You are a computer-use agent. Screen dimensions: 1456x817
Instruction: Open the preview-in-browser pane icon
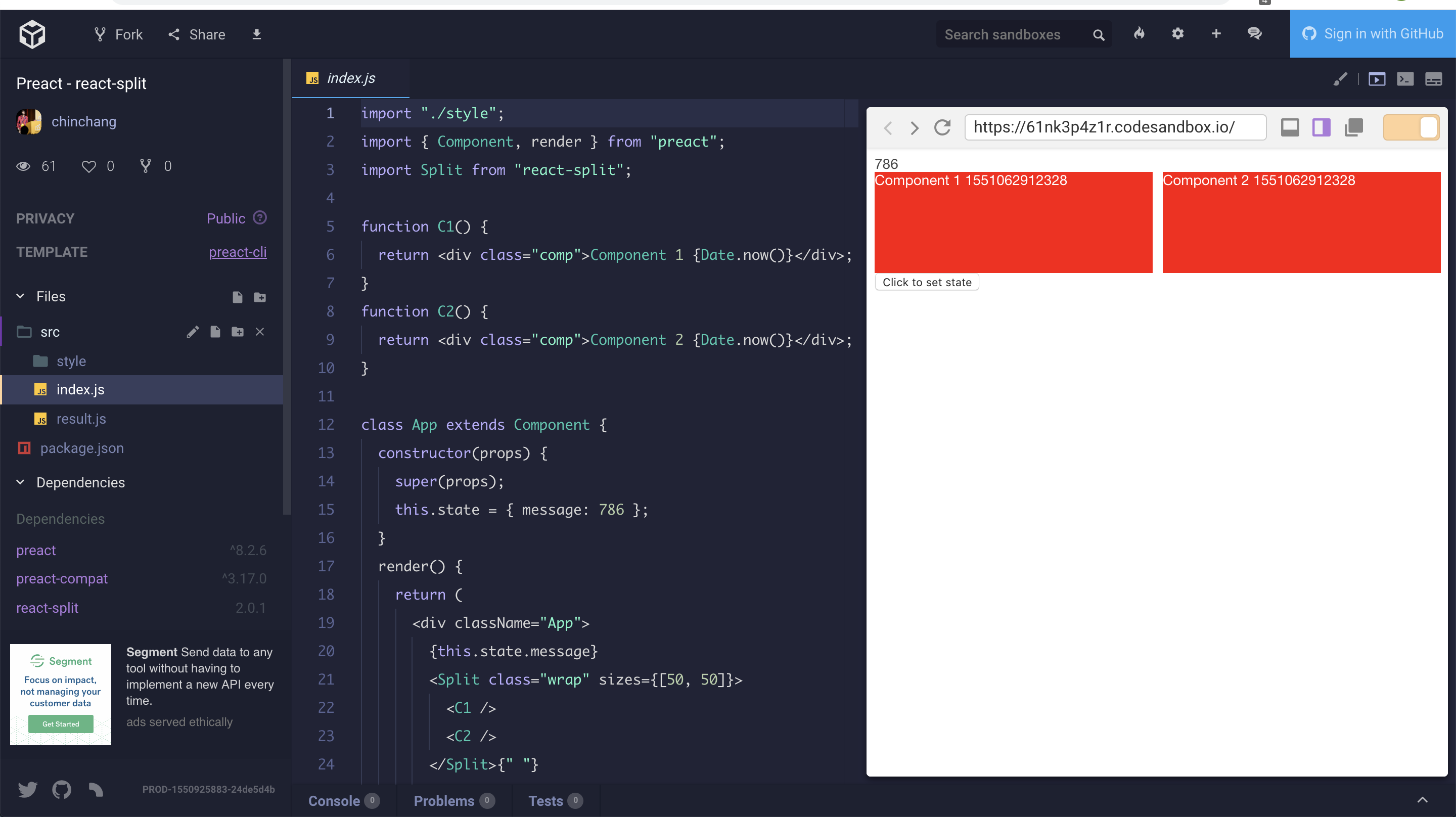1378,79
